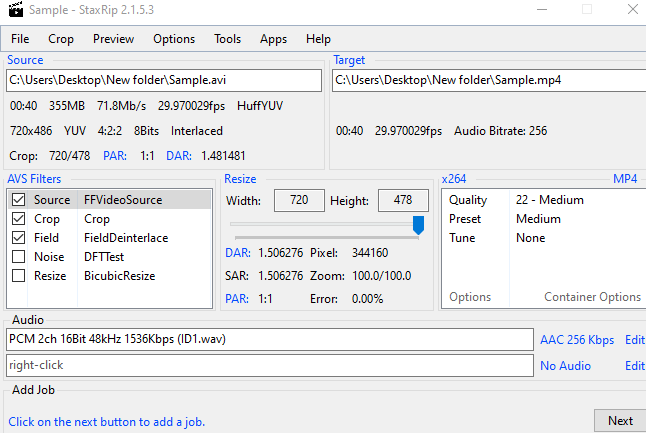Enable the Noise filter checkbox
This screenshot has height=433, width=646.
(18, 257)
